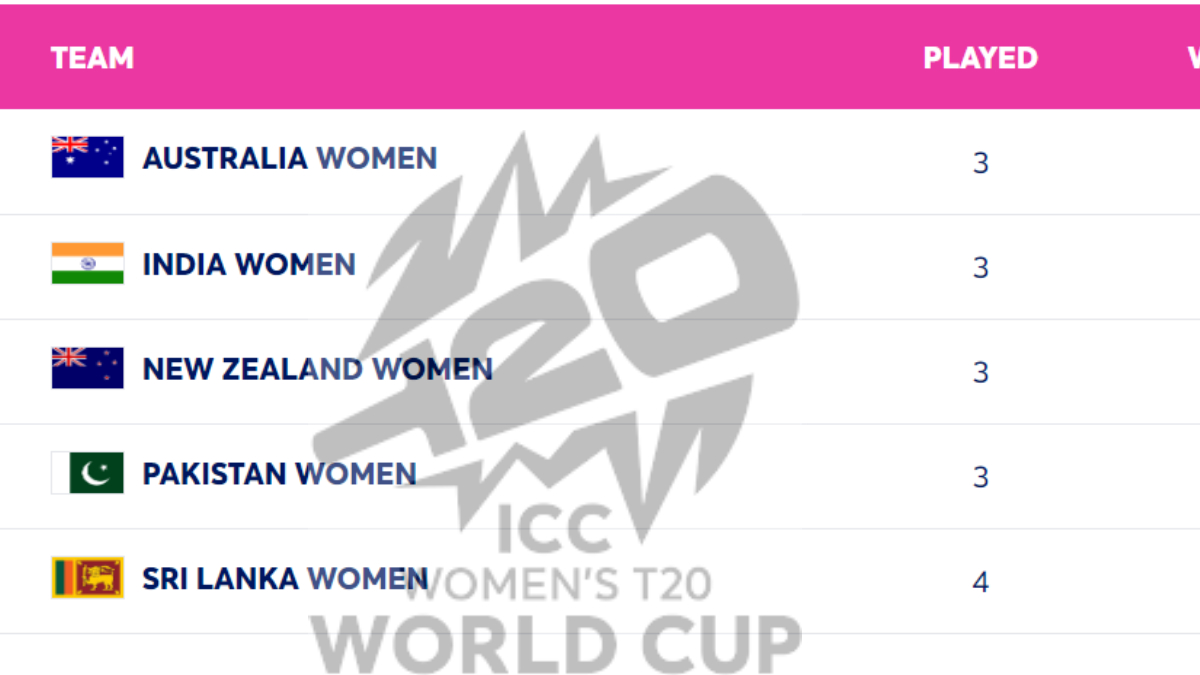This screenshot has height=675, width=1200.
Task: Visit the Sri Lanka Women team link
Action: coord(285,578)
